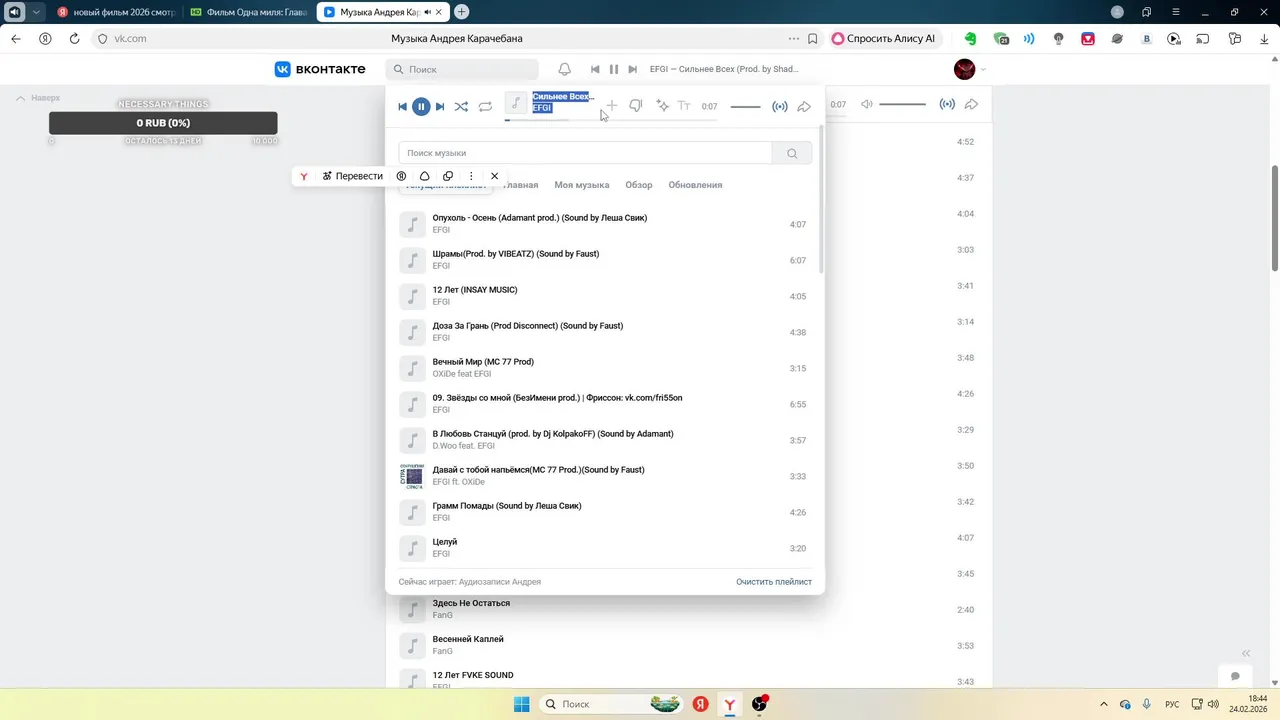Screen dimensions: 1280x720
Task: Switch to the Обзор tab
Action: click(639, 185)
